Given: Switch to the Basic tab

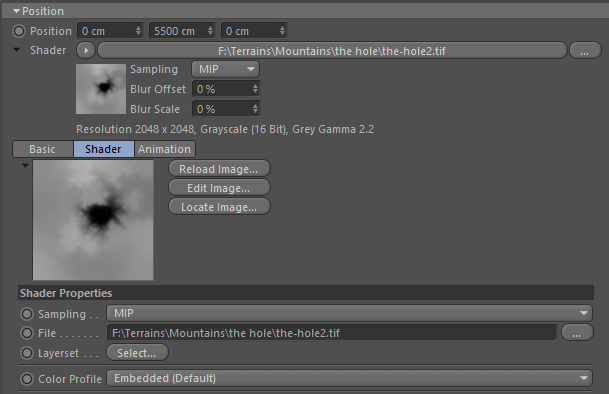Looking at the screenshot, I should [x=43, y=149].
